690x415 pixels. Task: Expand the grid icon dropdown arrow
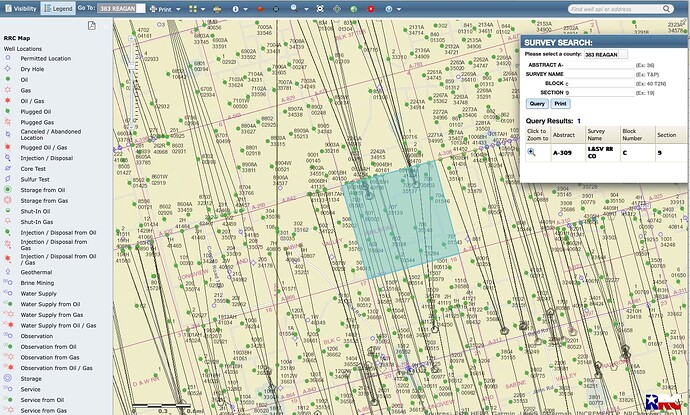click(x=203, y=9)
